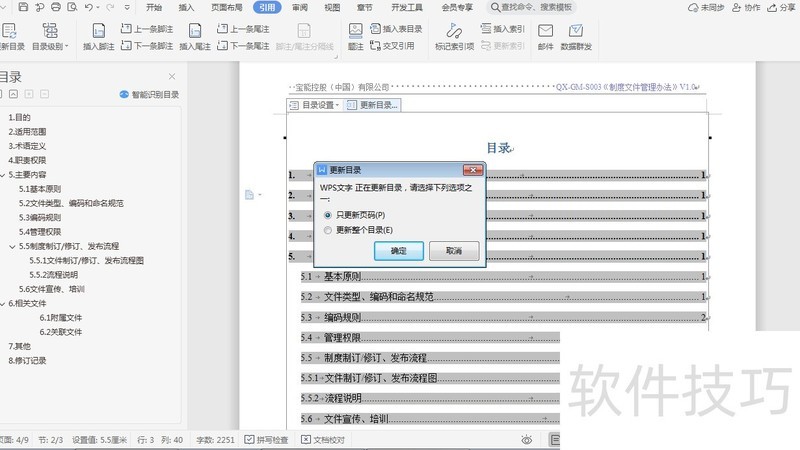800x450 pixels.
Task: Close the 目录 navigation pane
Action: [172, 77]
